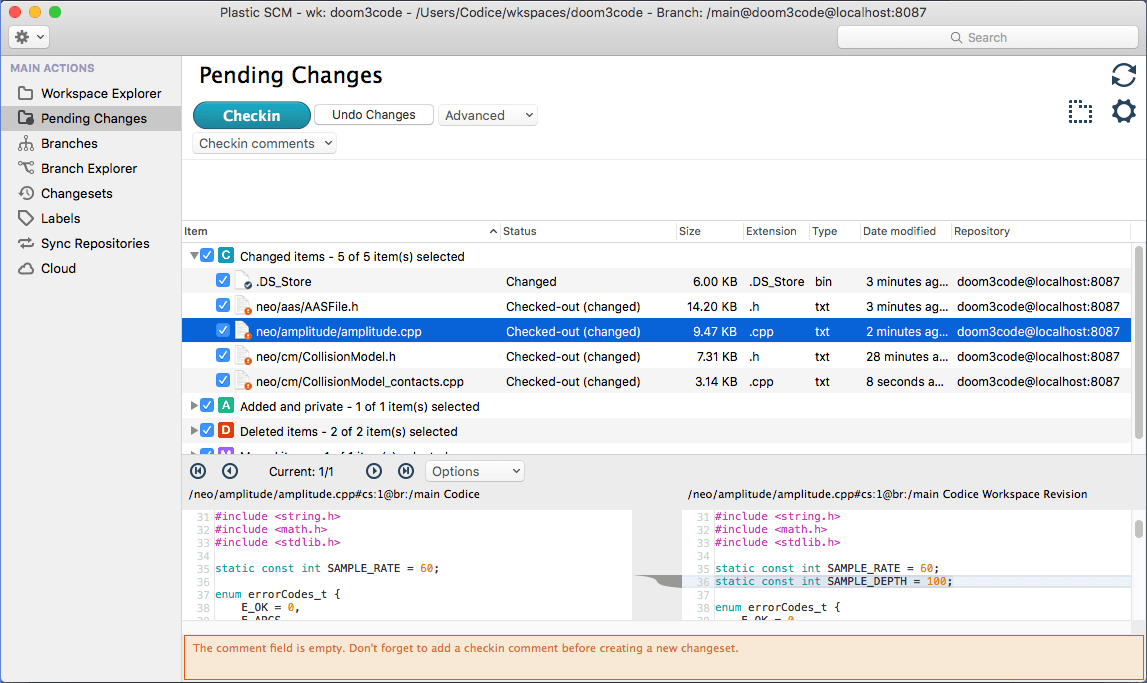Click the file icon beside CollisionModel_contacts.cpp
Image resolution: width=1147 pixels, height=683 pixels.
[x=243, y=380]
